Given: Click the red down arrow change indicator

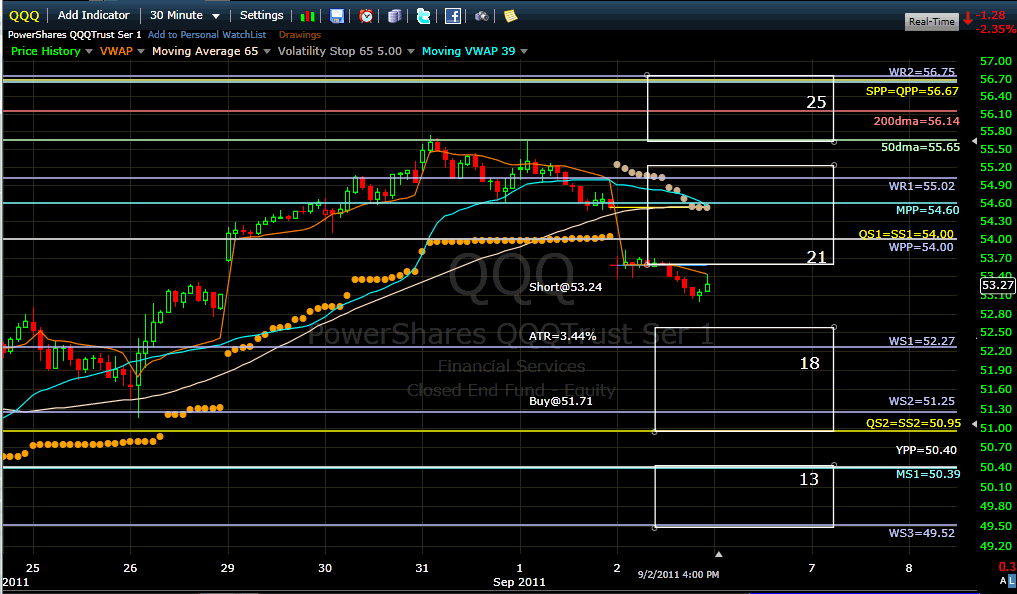Looking at the screenshot, I should pyautogui.click(x=968, y=18).
